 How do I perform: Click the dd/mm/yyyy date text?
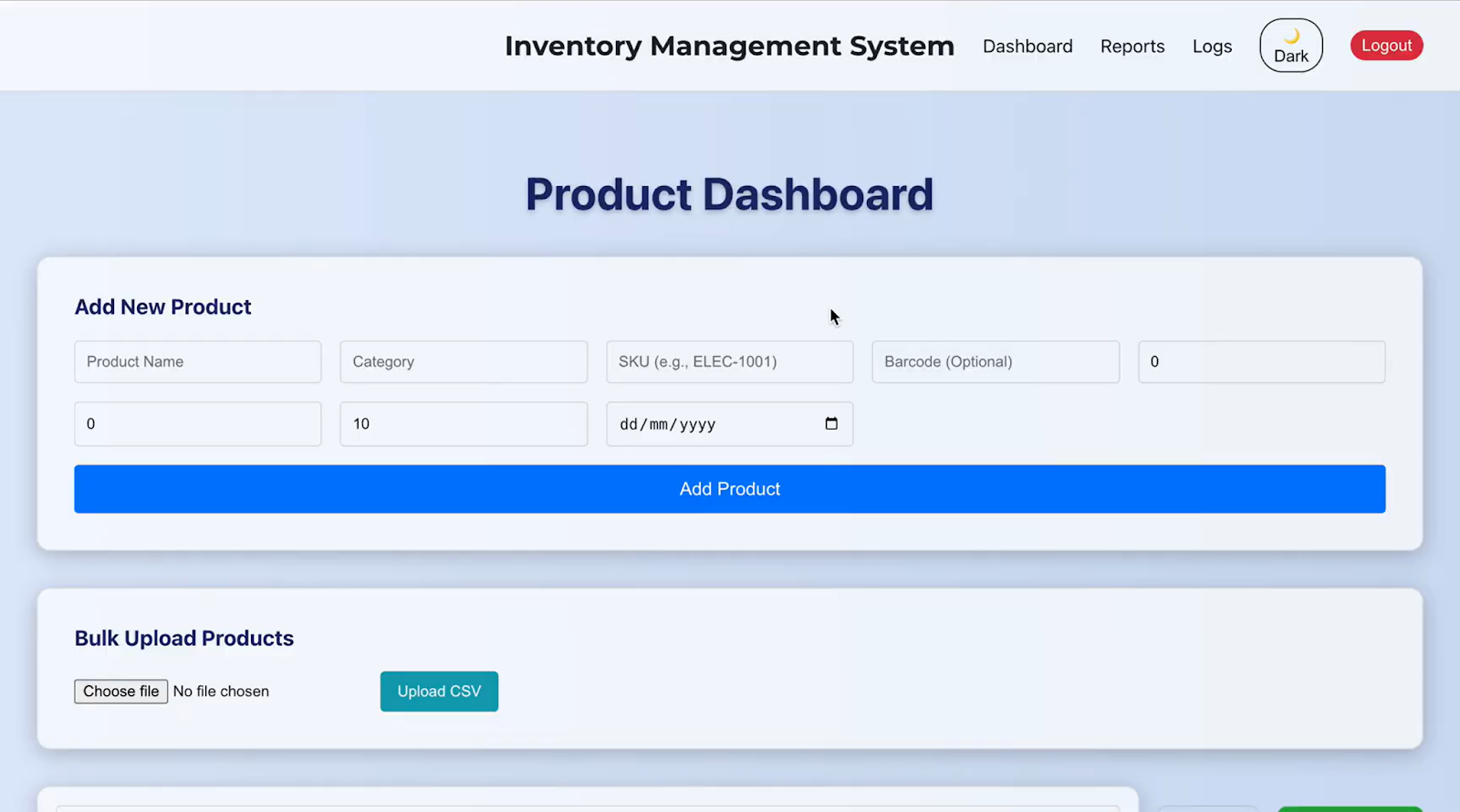668,424
